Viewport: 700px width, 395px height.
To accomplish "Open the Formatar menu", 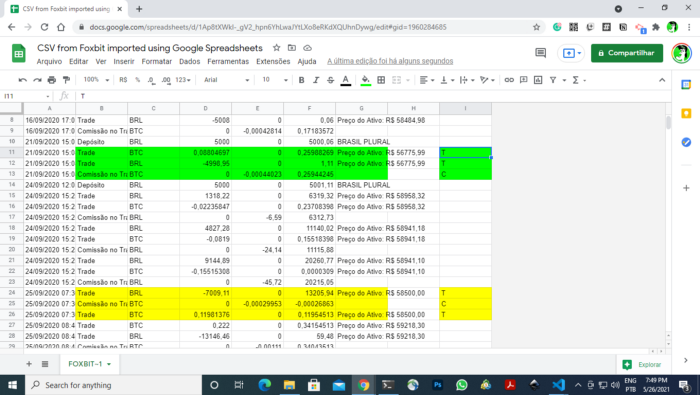I will coord(157,62).
